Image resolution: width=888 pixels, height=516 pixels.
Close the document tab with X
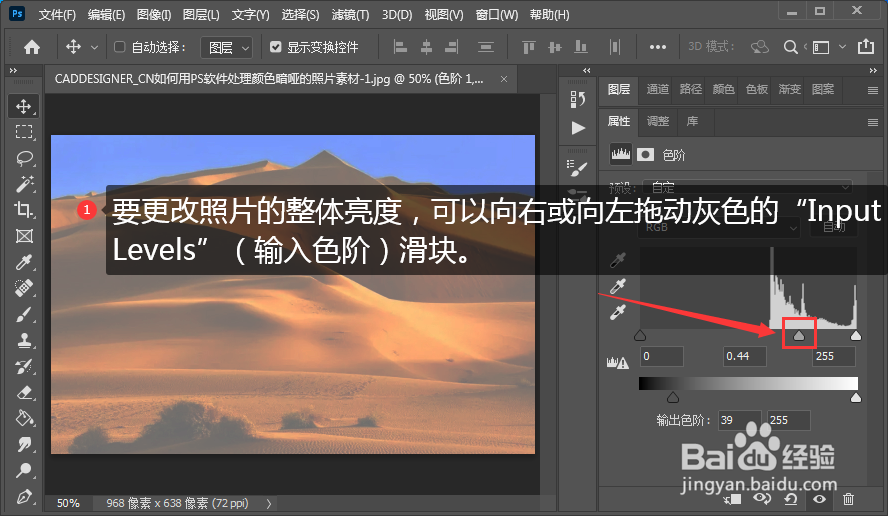tap(503, 79)
